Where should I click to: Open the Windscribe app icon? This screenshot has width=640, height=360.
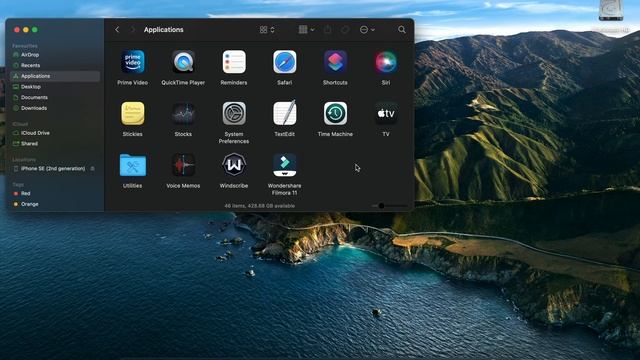[234, 165]
